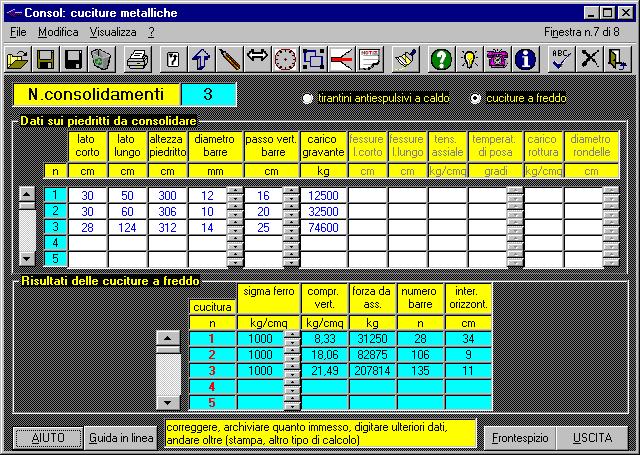Click the printer icon in the toolbar

tap(137, 59)
